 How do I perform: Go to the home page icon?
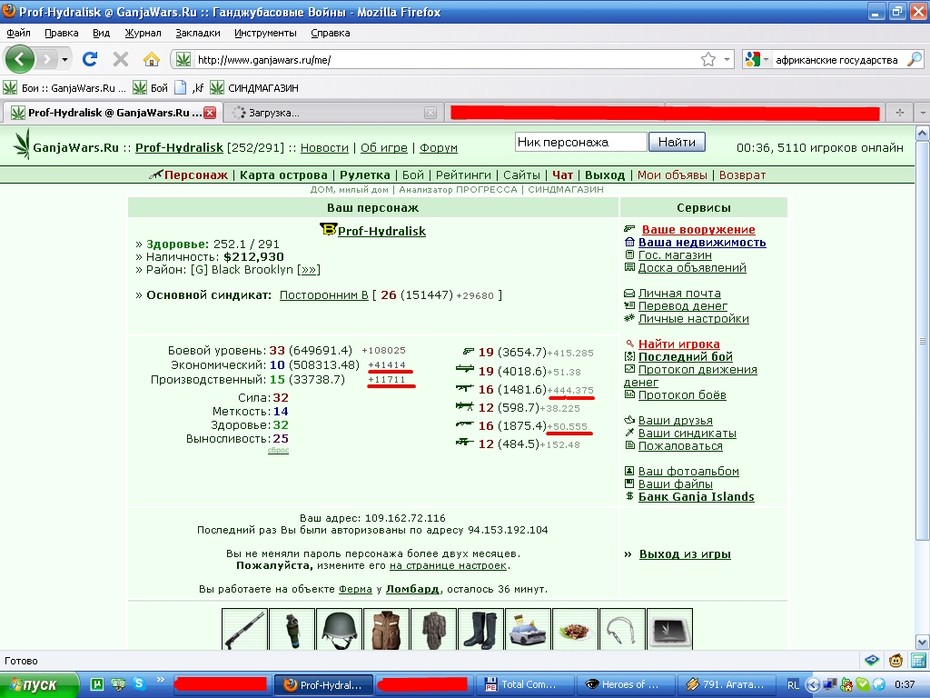coord(151,59)
